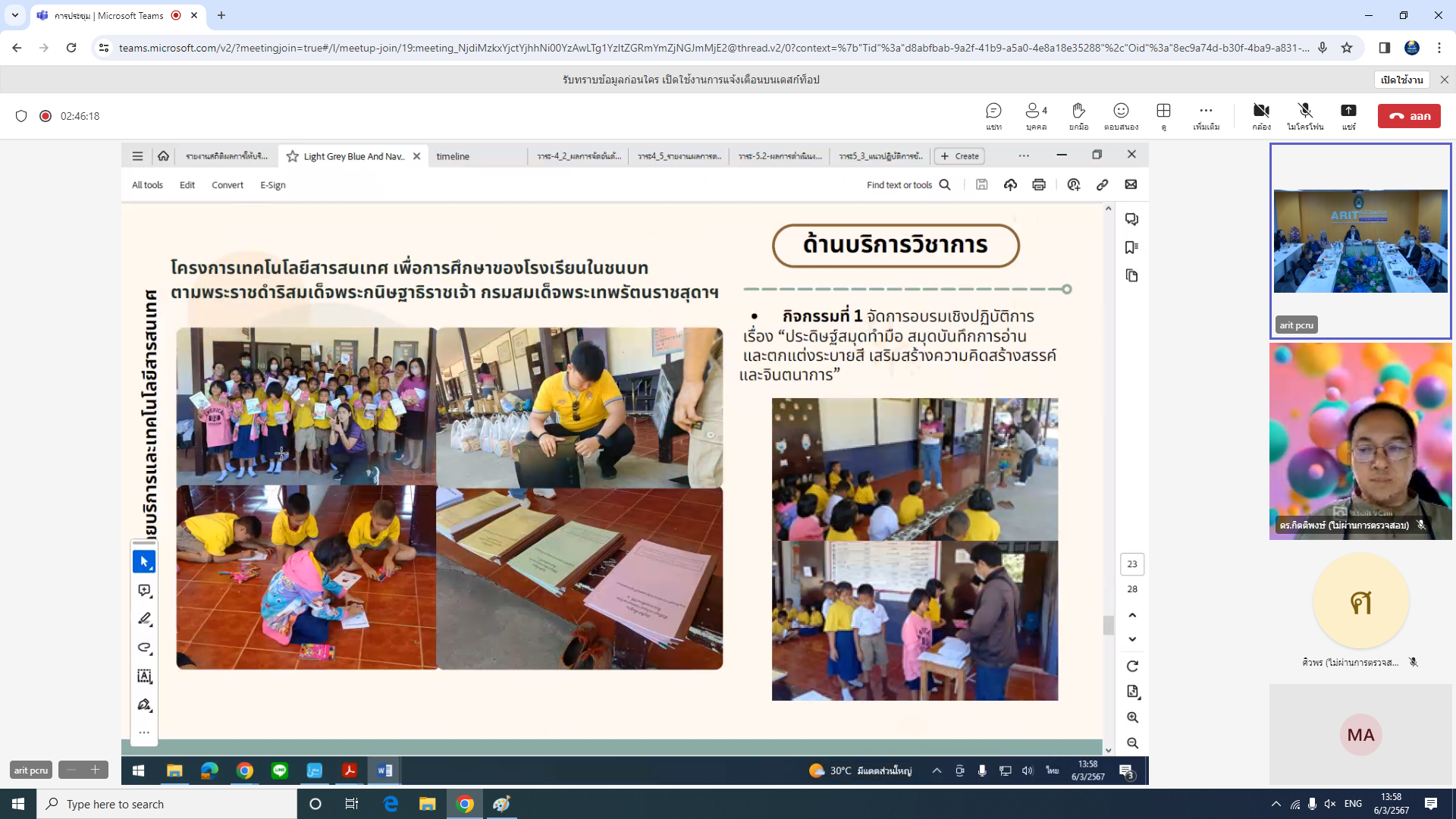Screen dimensions: 1456x819
Task: Click Find text or tools search
Action: 908,185
